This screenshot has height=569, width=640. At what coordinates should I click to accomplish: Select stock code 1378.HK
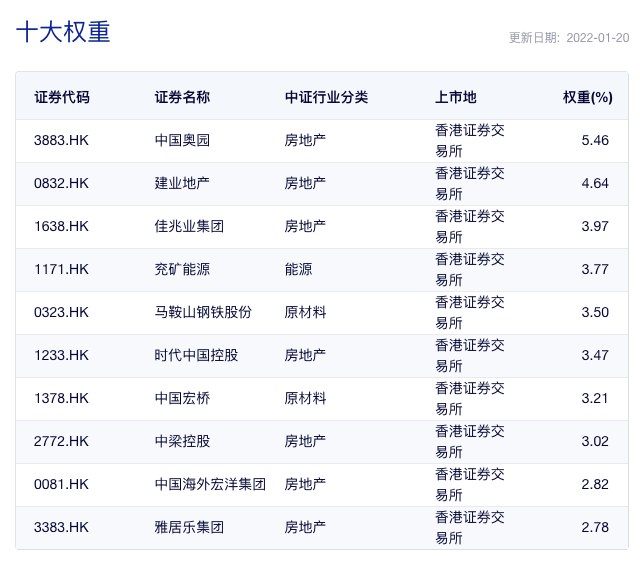[x=61, y=398]
